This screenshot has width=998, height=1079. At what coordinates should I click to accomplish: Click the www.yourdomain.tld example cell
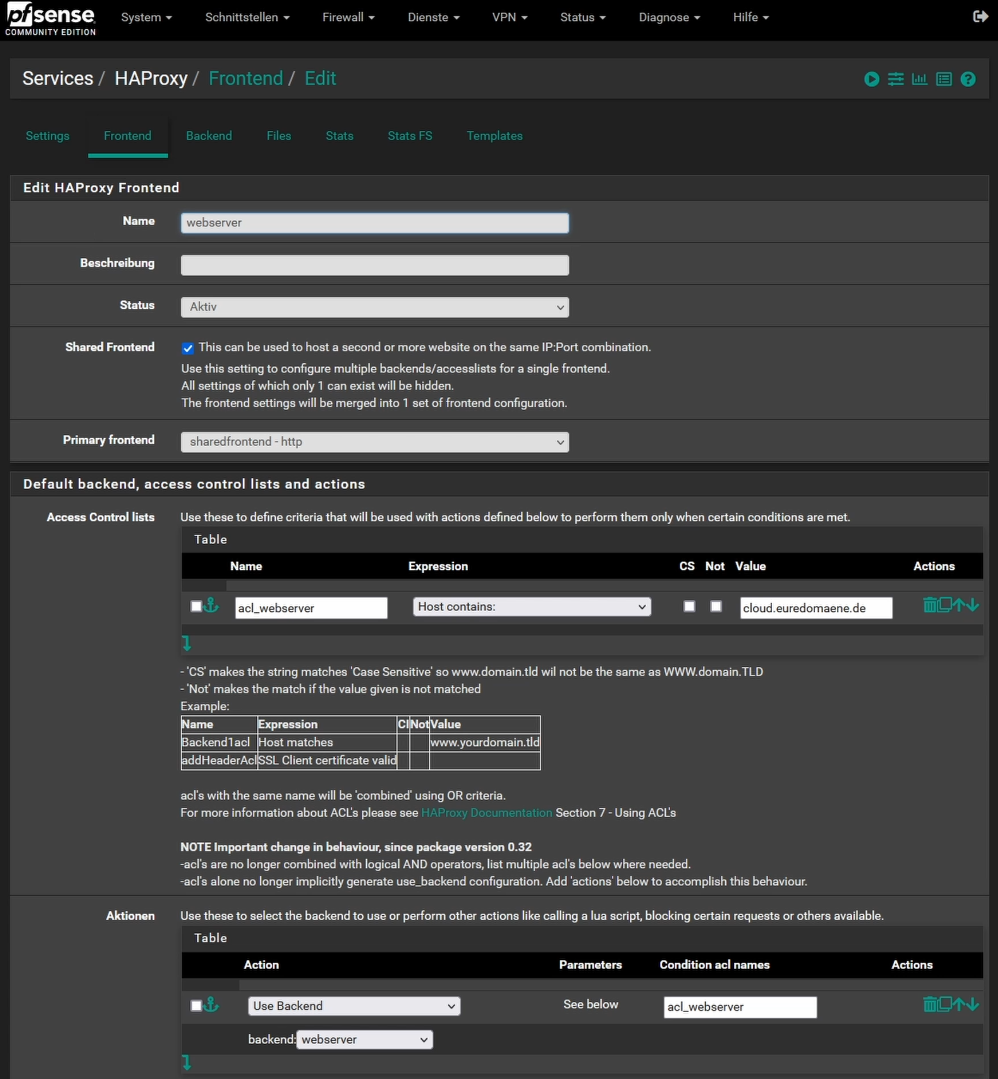[485, 743]
